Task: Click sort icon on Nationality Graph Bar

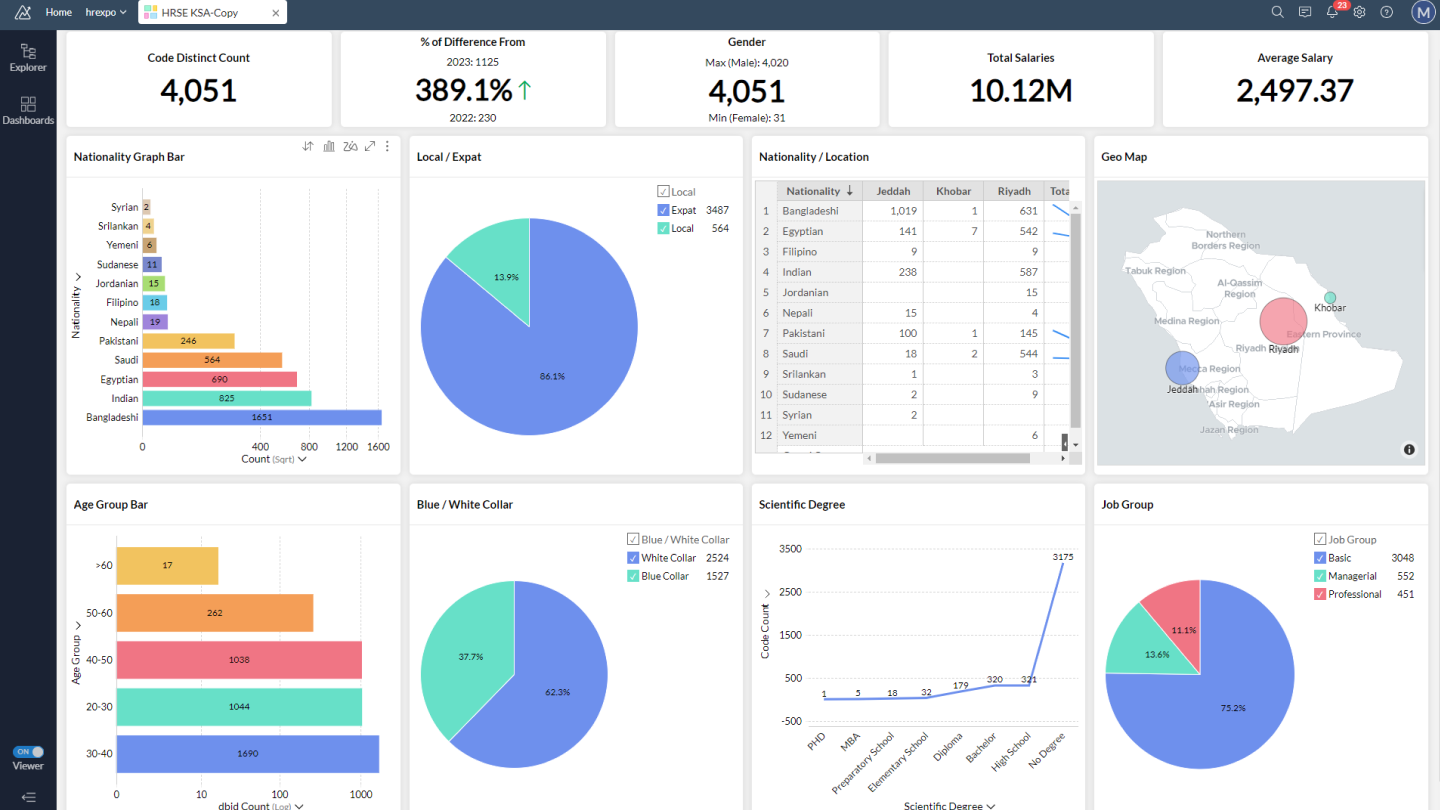Action: [x=308, y=146]
